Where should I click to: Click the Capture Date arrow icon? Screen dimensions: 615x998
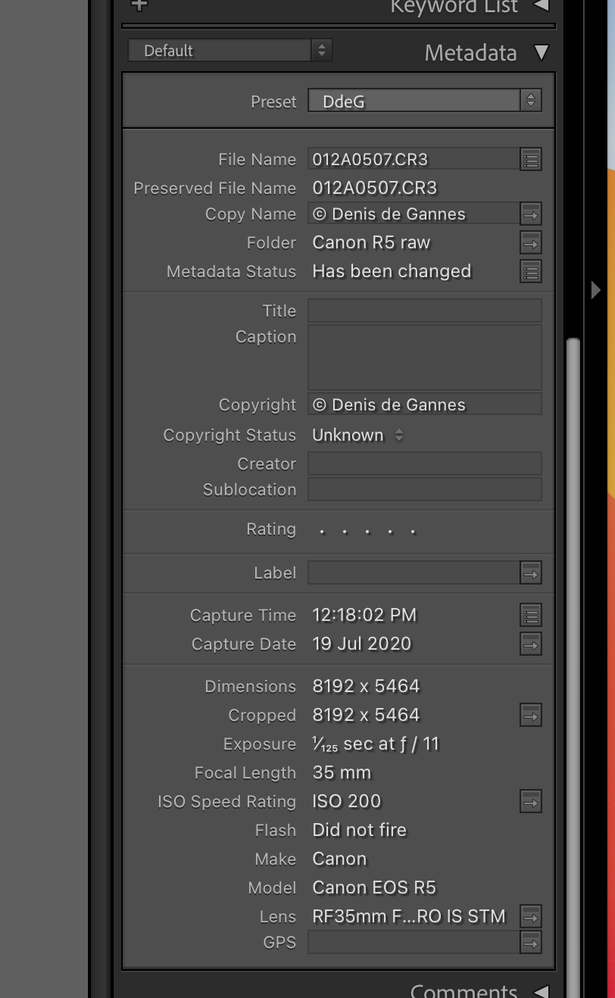point(531,644)
